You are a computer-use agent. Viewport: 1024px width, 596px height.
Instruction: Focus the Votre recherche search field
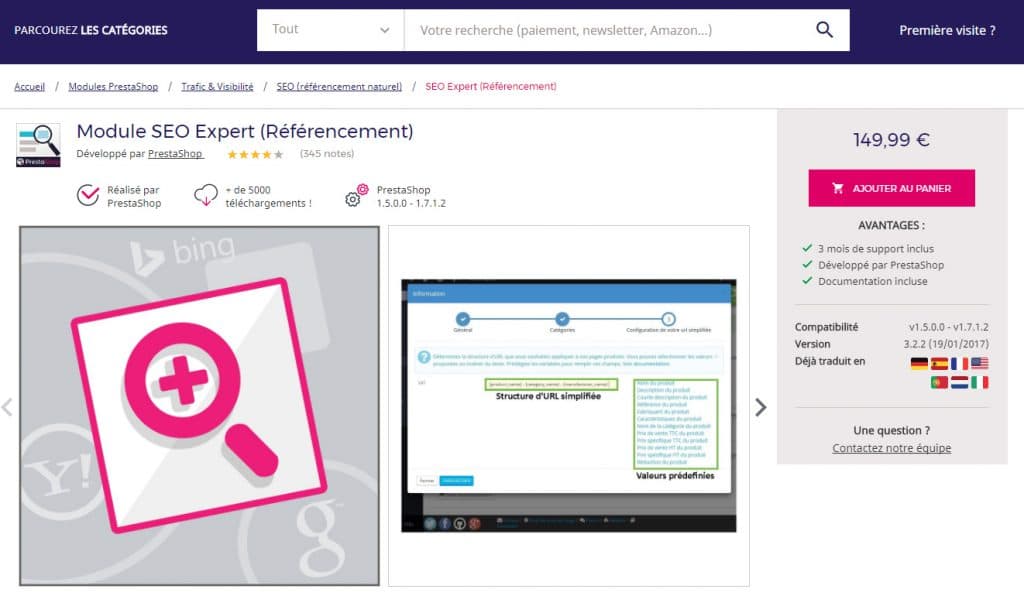(x=607, y=30)
